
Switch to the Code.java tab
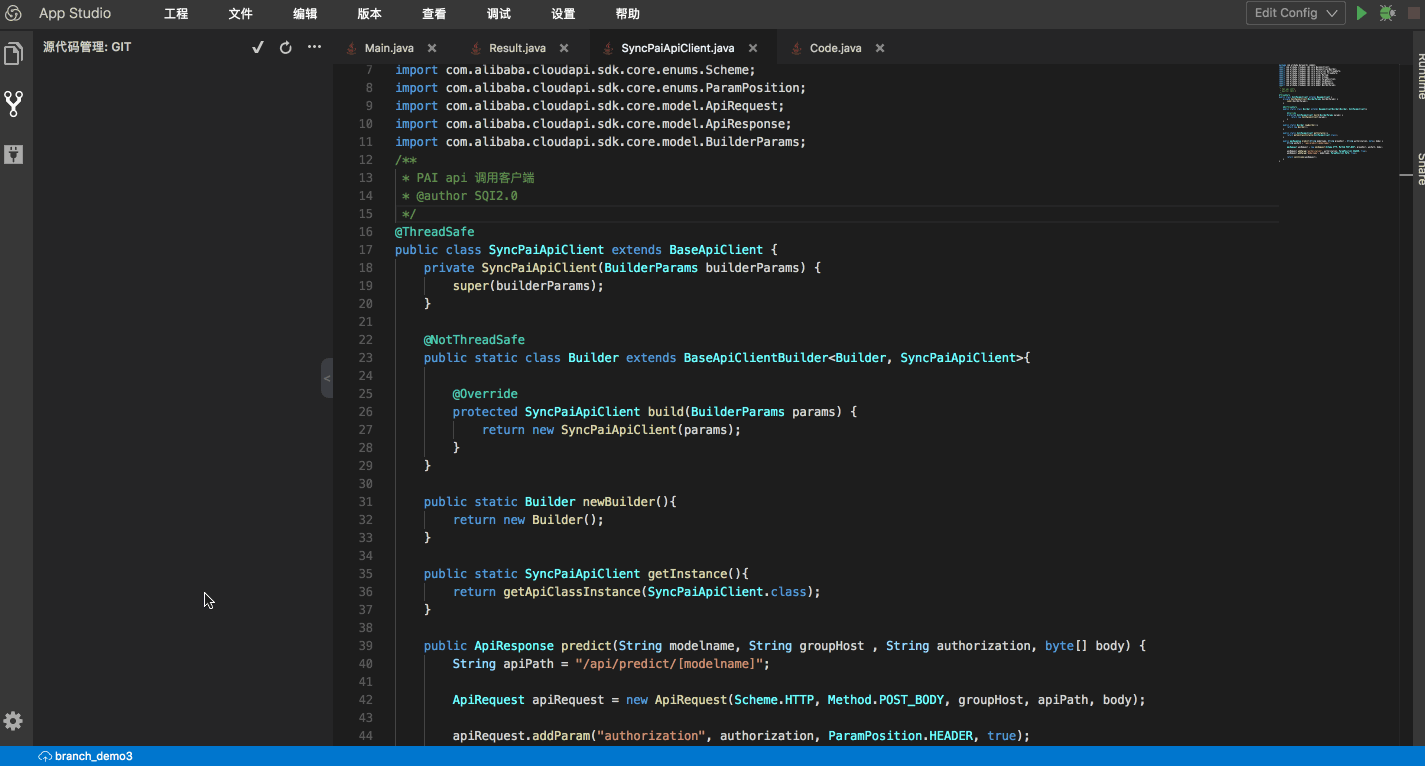(x=835, y=48)
